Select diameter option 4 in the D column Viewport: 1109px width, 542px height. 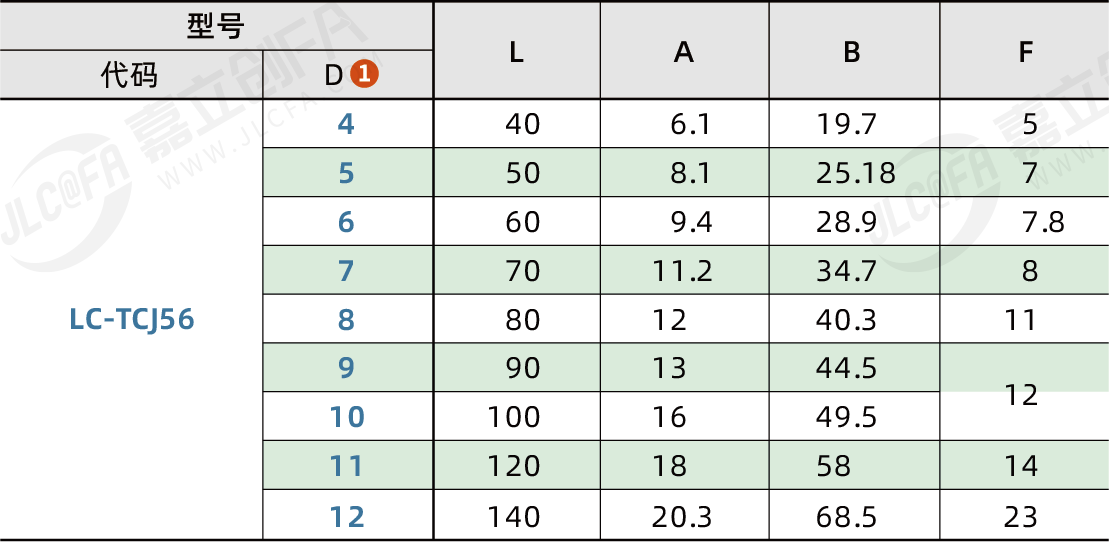[346, 124]
